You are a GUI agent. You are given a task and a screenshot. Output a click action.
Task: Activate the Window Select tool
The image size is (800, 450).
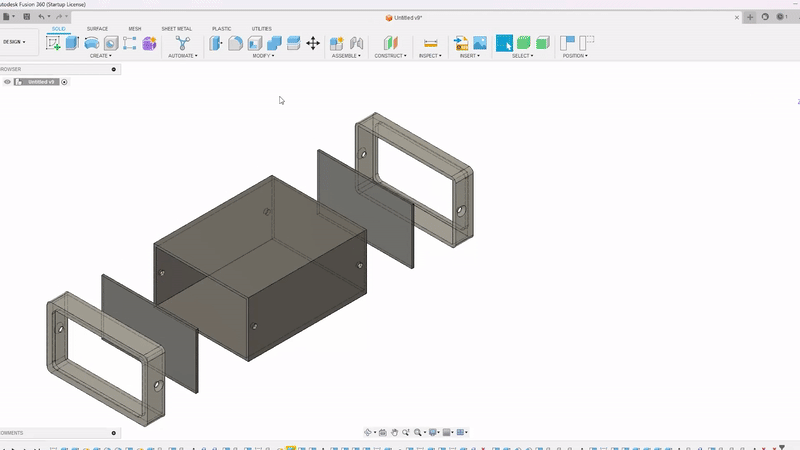point(504,43)
